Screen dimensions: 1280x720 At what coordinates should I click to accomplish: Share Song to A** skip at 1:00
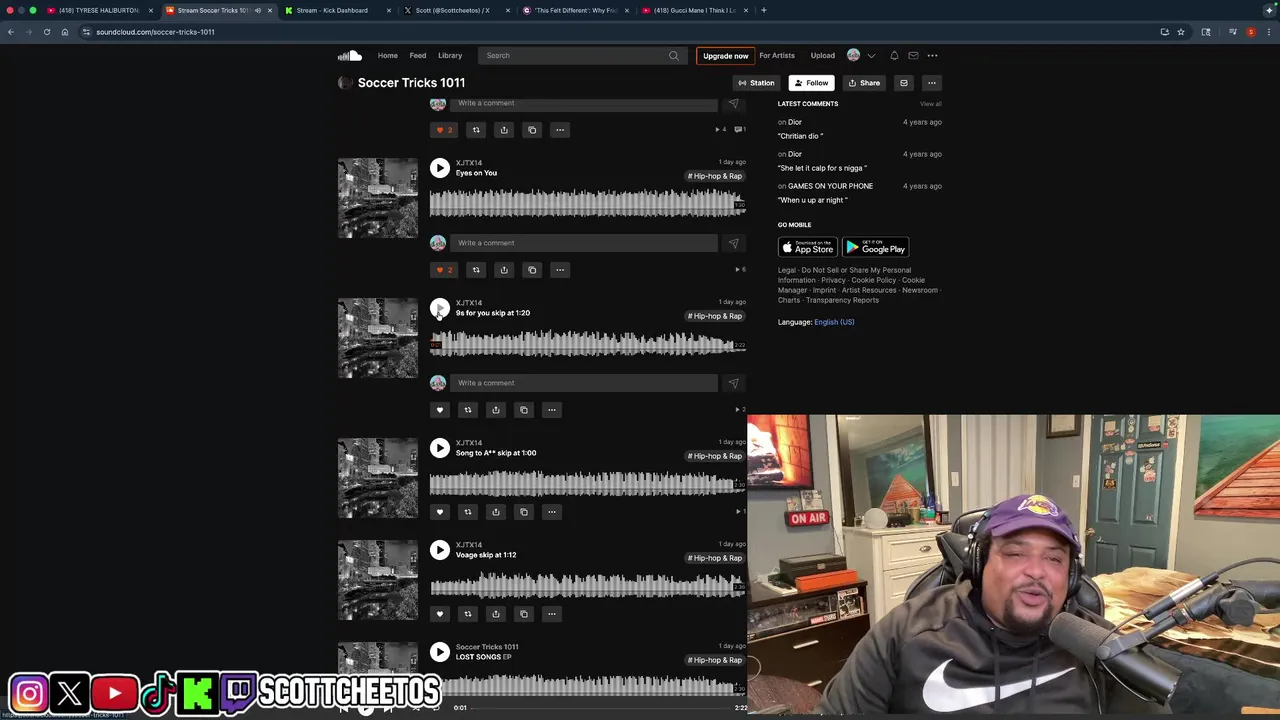tap(495, 512)
